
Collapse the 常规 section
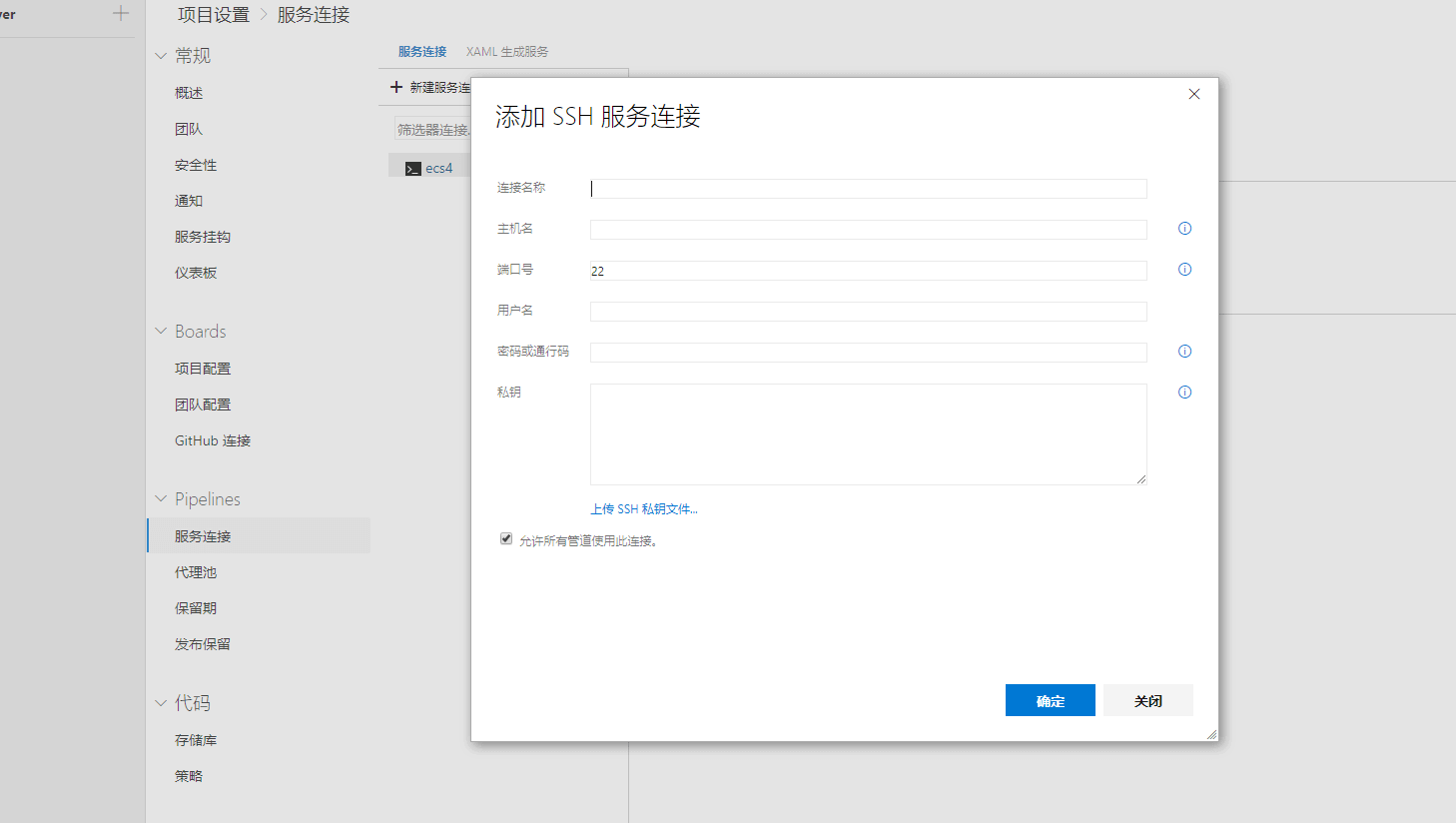tap(161, 56)
